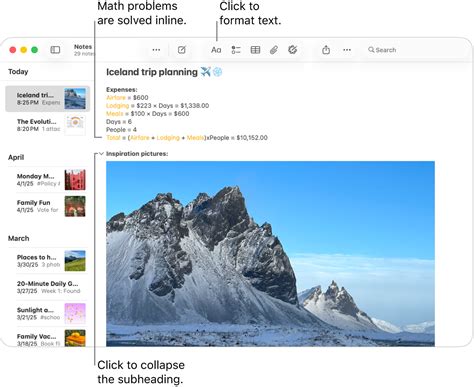
Task: Click the Iceland trip note thumbnail
Action: [x=75, y=99]
